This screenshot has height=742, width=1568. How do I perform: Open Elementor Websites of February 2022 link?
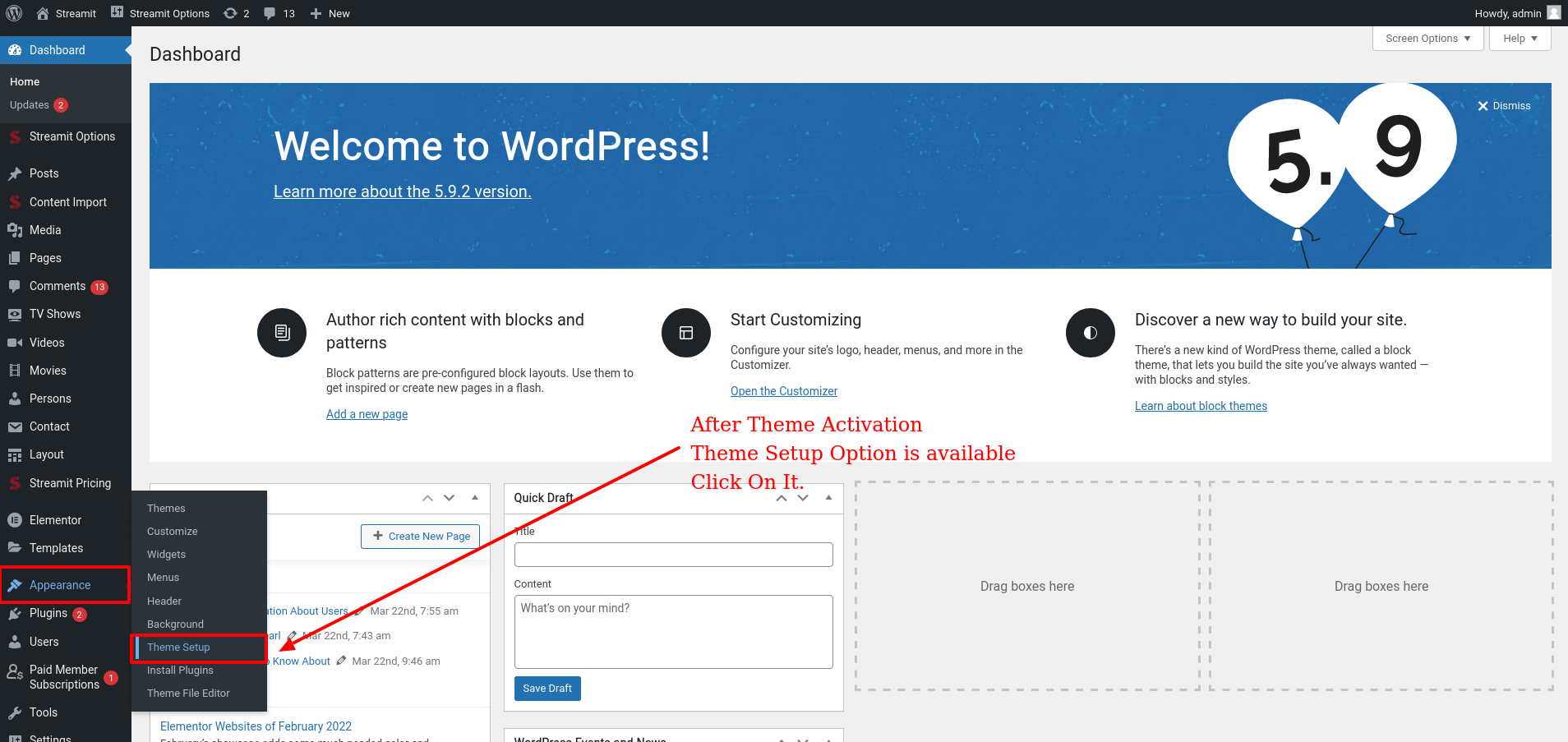pos(256,726)
